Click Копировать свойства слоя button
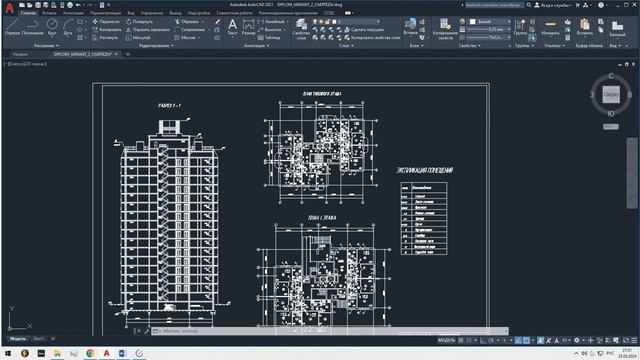640x360 pixels. pos(372,38)
